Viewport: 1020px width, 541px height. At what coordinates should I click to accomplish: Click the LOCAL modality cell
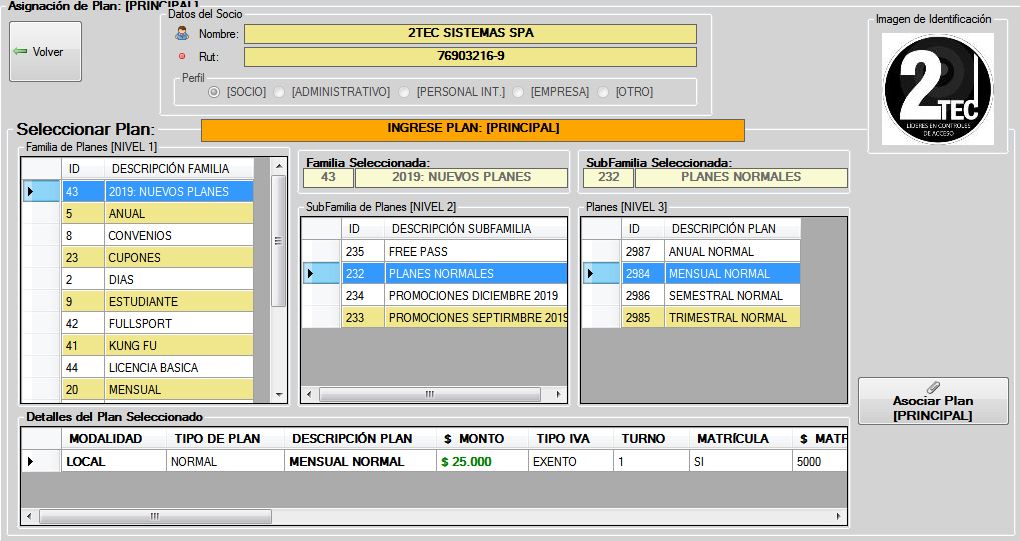click(x=114, y=462)
